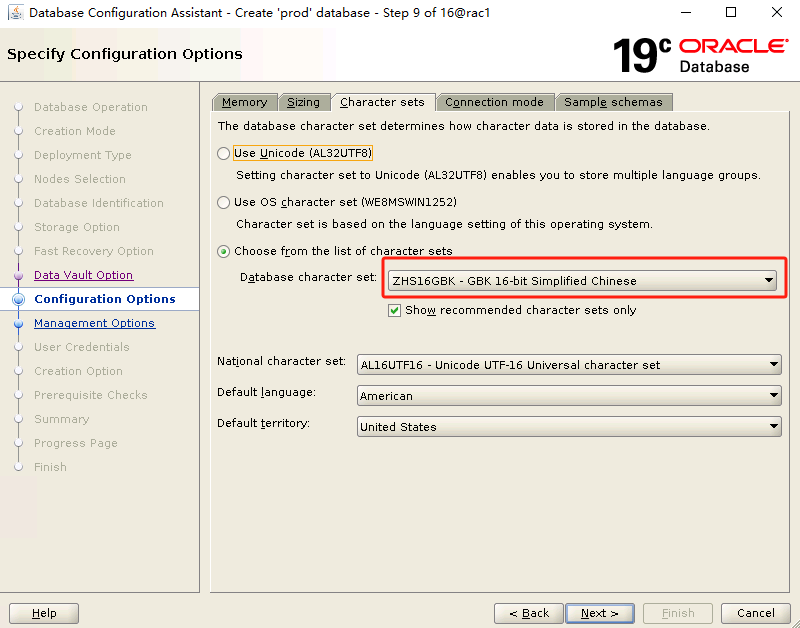
Task: Maximize the Database Configuration Assistant window
Action: click(731, 12)
